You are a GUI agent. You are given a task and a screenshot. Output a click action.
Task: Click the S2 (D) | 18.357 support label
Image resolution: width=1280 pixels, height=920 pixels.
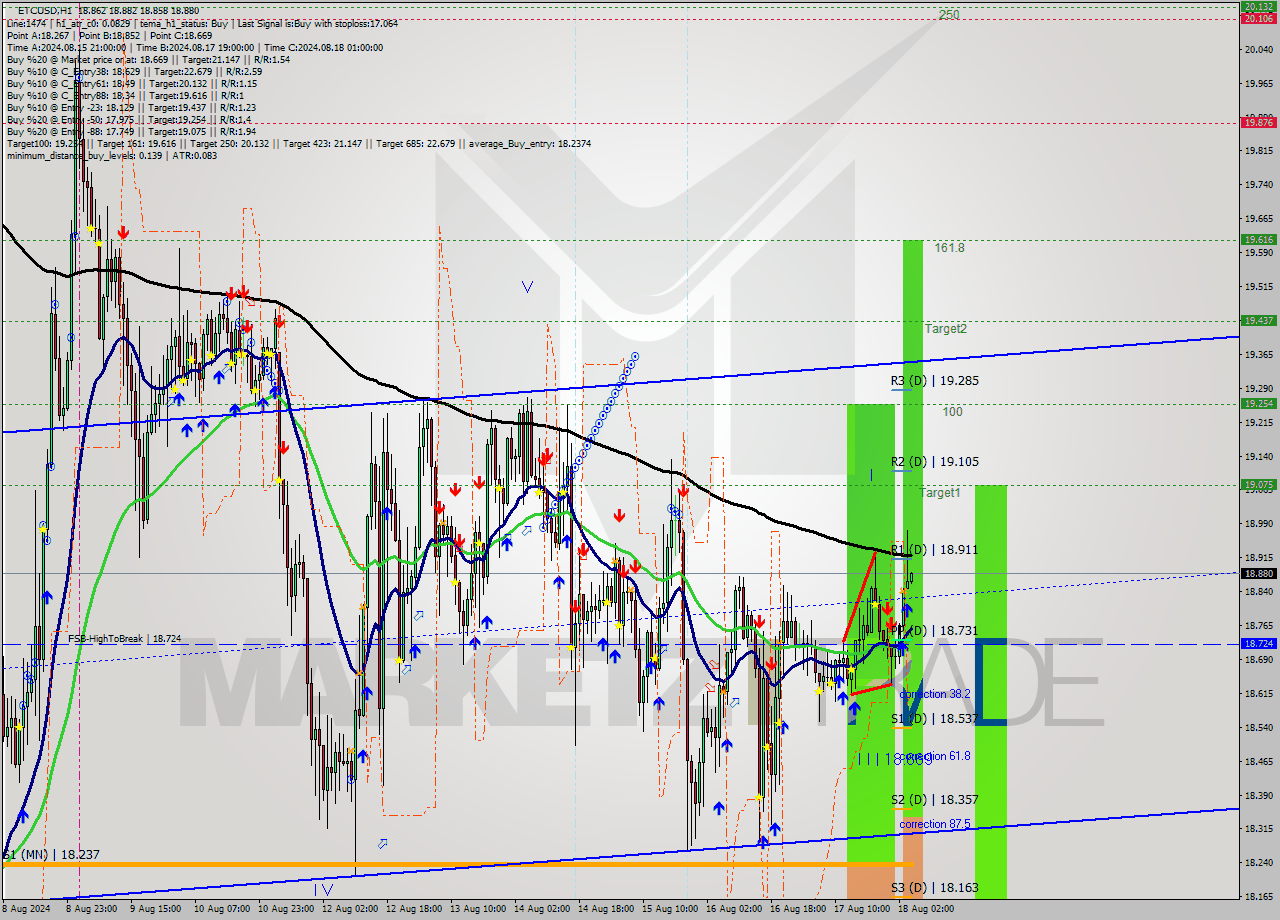pos(935,800)
